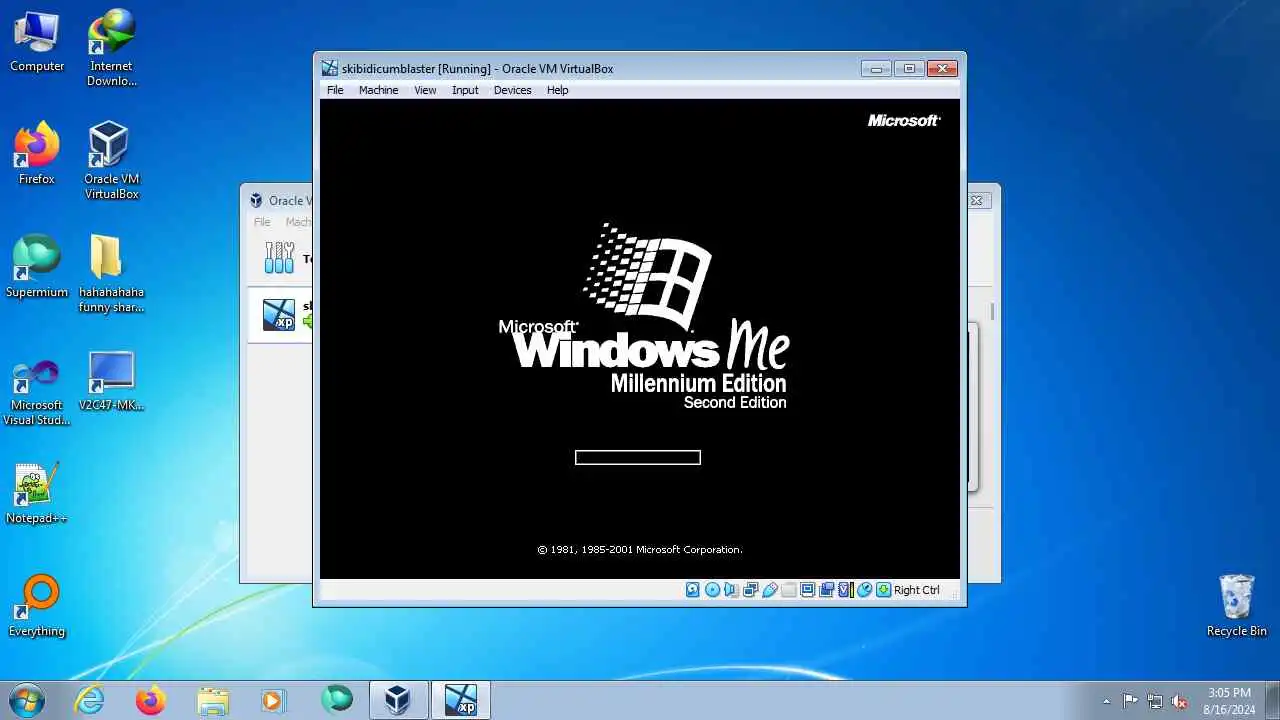Click the Tools icon in VirtualBox Manager
Viewport: 1280px width, 720px height.
pos(279,258)
